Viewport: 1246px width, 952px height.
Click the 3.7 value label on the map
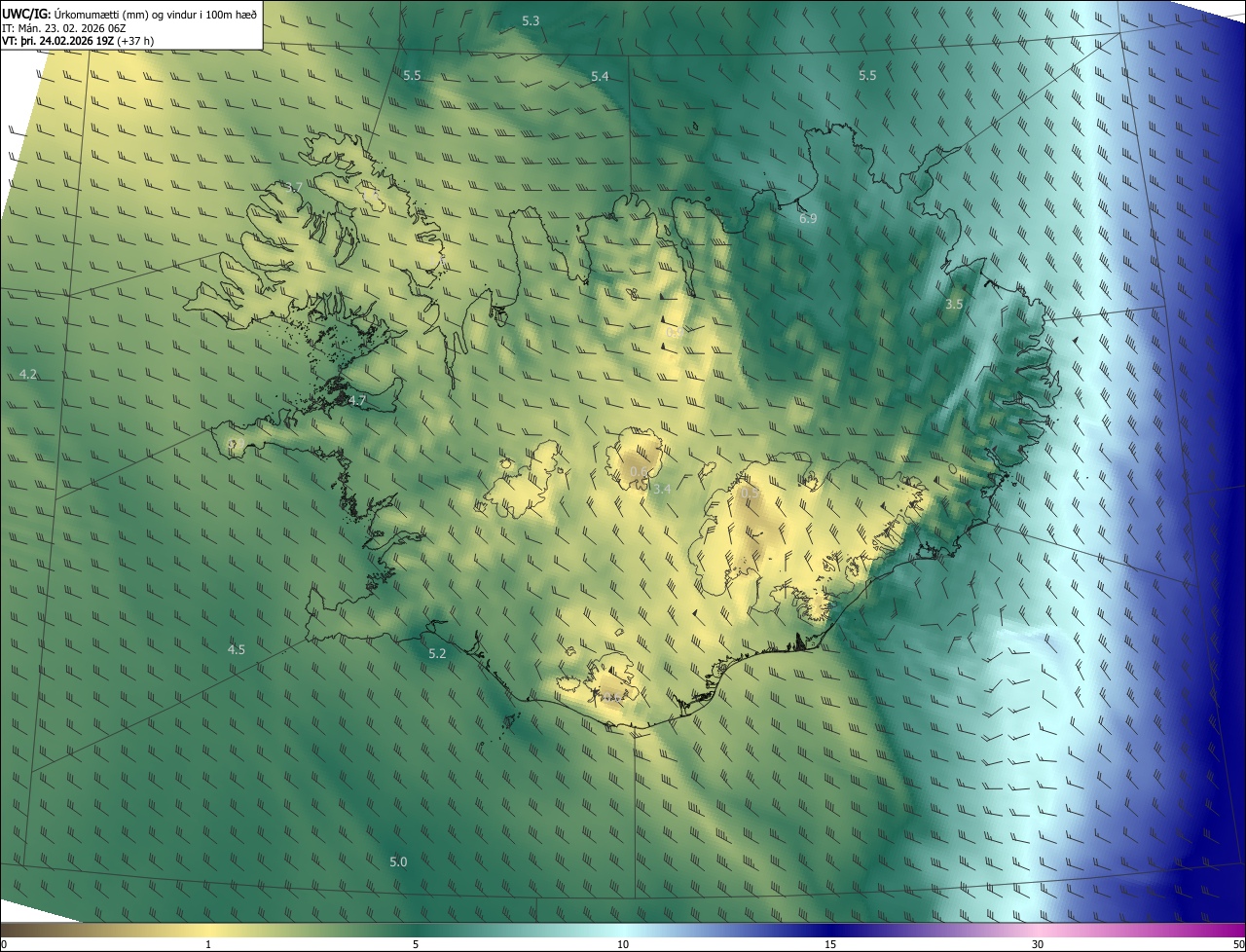[294, 186]
